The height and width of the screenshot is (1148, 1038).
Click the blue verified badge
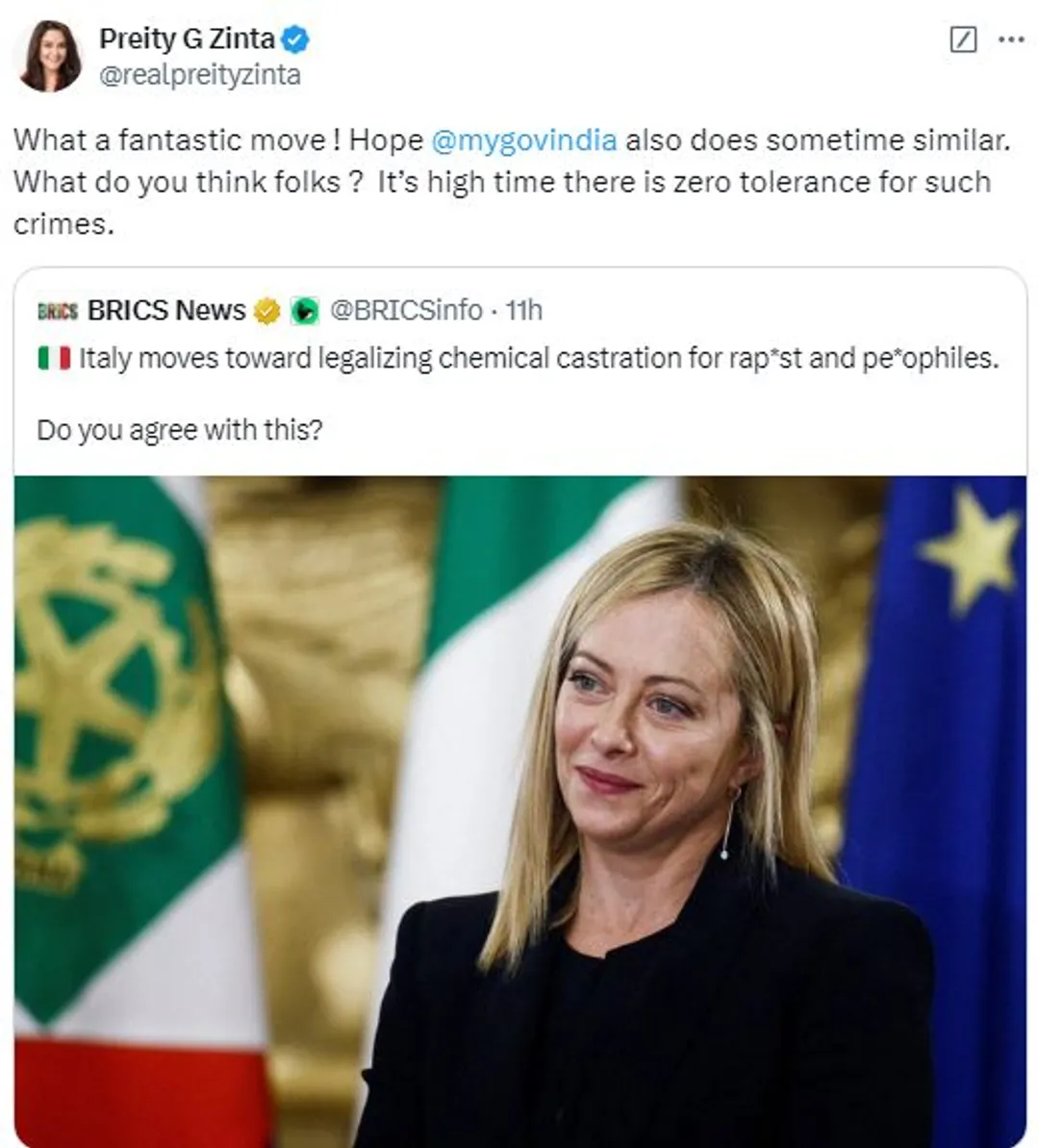(295, 39)
